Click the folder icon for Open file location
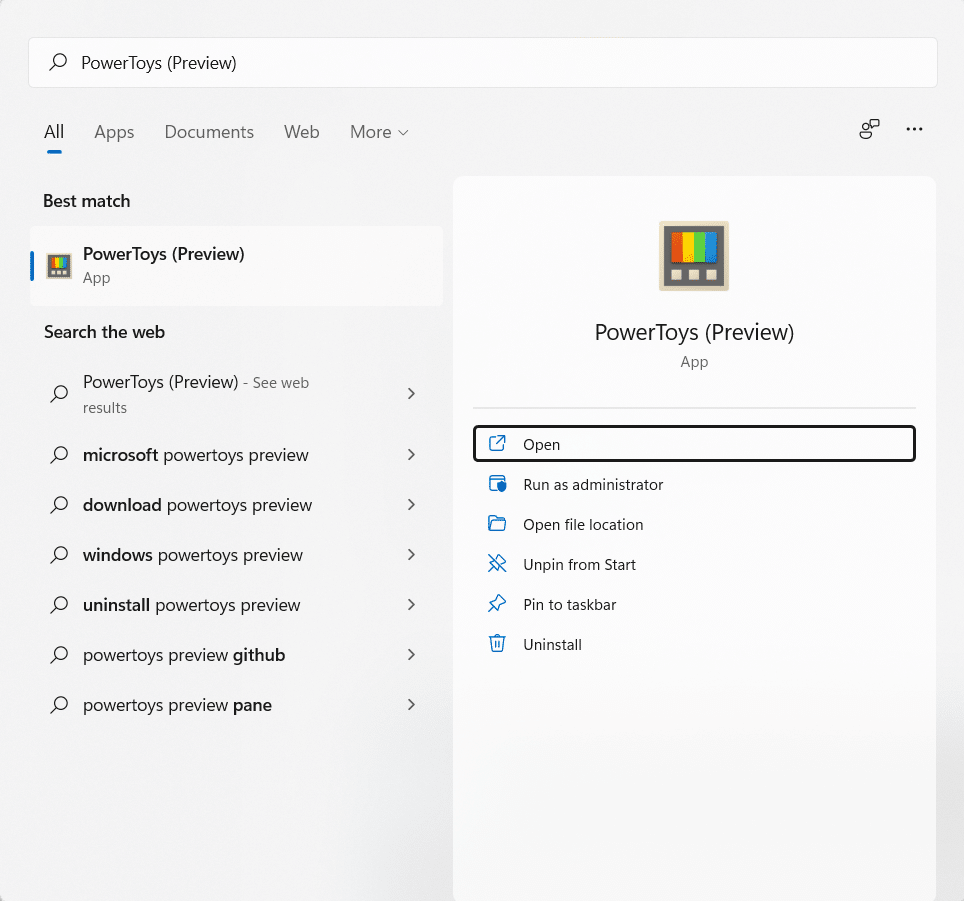The width and height of the screenshot is (964, 901). [x=497, y=524]
